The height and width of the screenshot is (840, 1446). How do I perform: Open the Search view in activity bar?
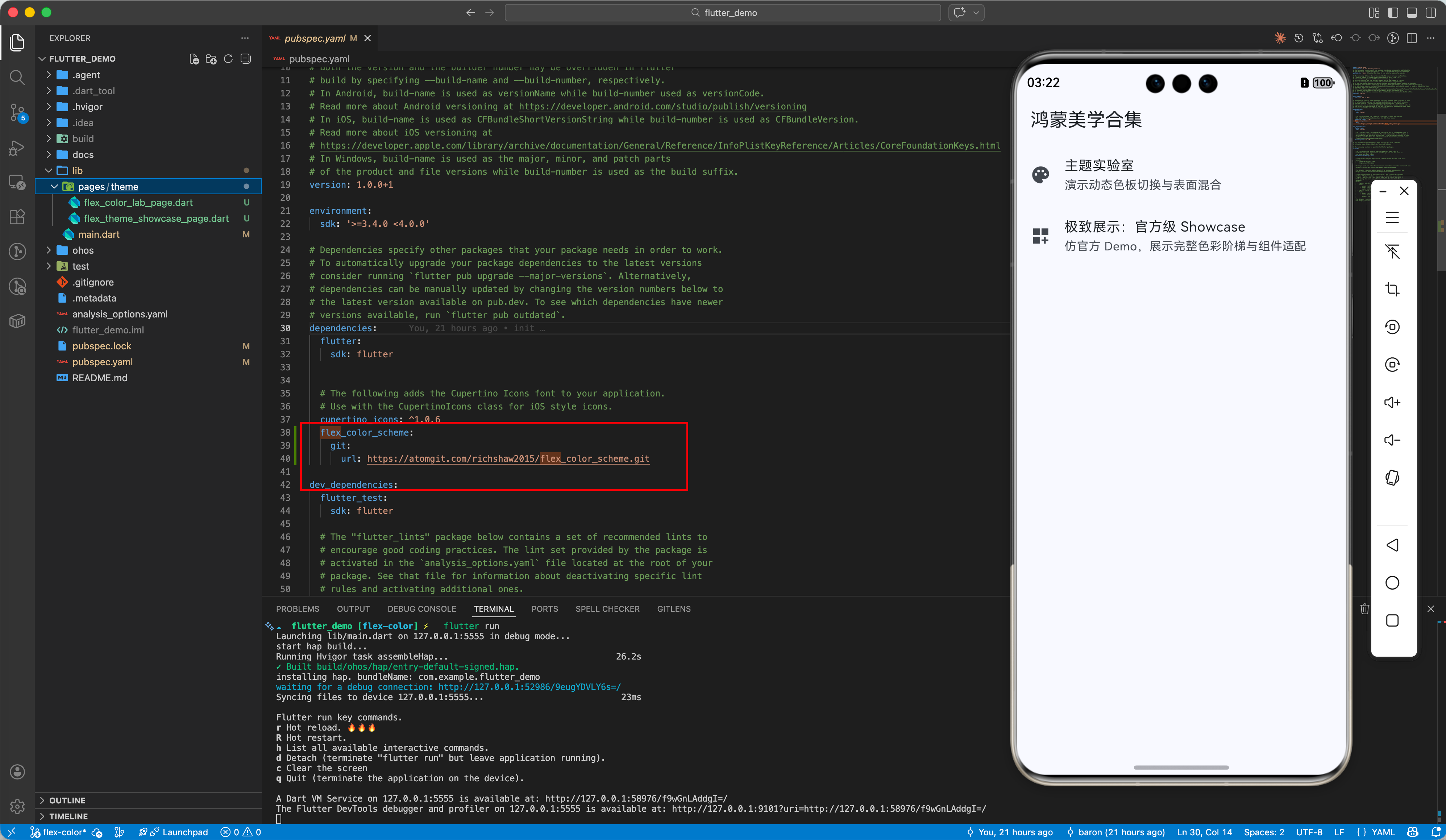pyautogui.click(x=17, y=78)
